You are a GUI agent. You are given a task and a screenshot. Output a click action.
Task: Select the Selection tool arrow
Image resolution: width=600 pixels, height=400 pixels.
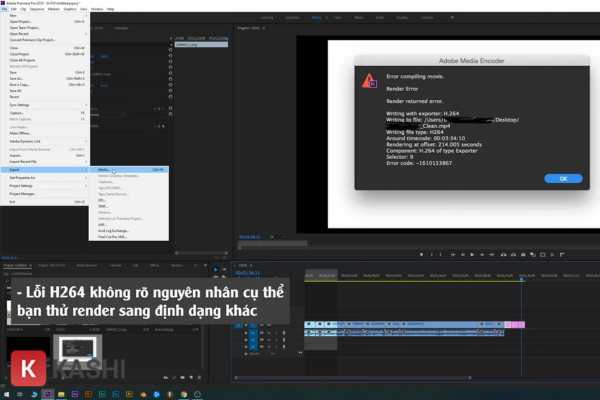click(x=215, y=269)
